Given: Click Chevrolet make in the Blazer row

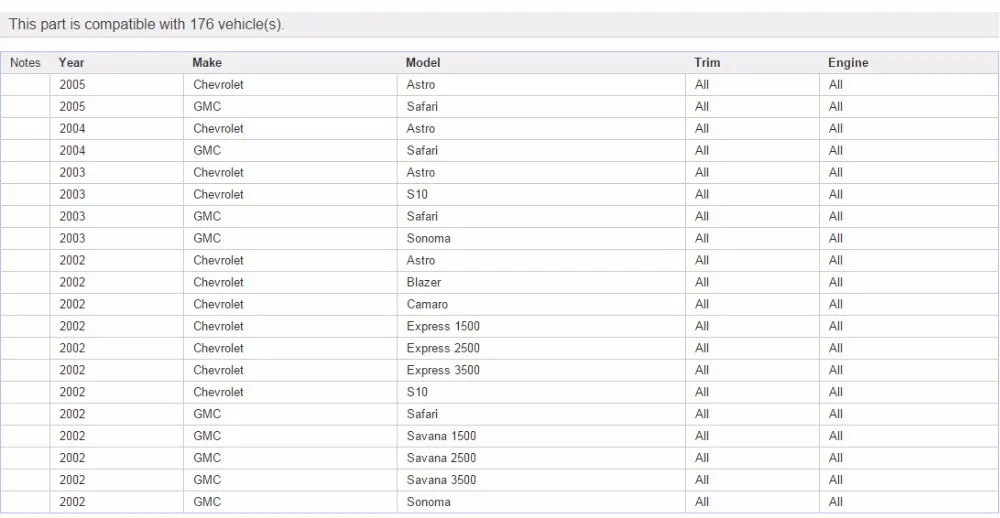Looking at the screenshot, I should [x=218, y=282].
